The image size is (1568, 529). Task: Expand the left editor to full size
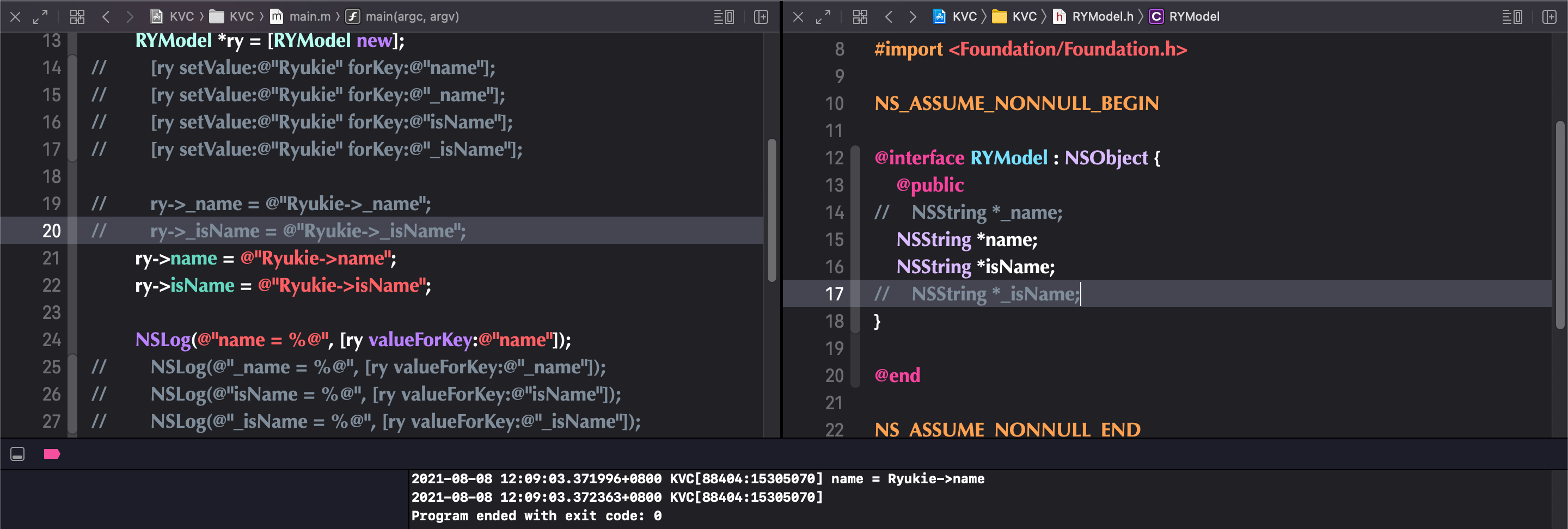(x=40, y=17)
